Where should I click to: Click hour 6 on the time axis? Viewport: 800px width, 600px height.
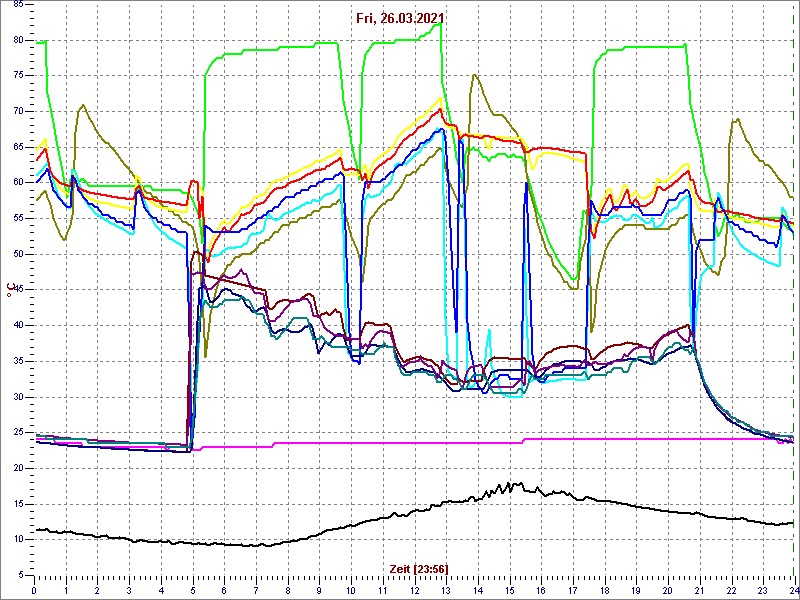tap(224, 591)
